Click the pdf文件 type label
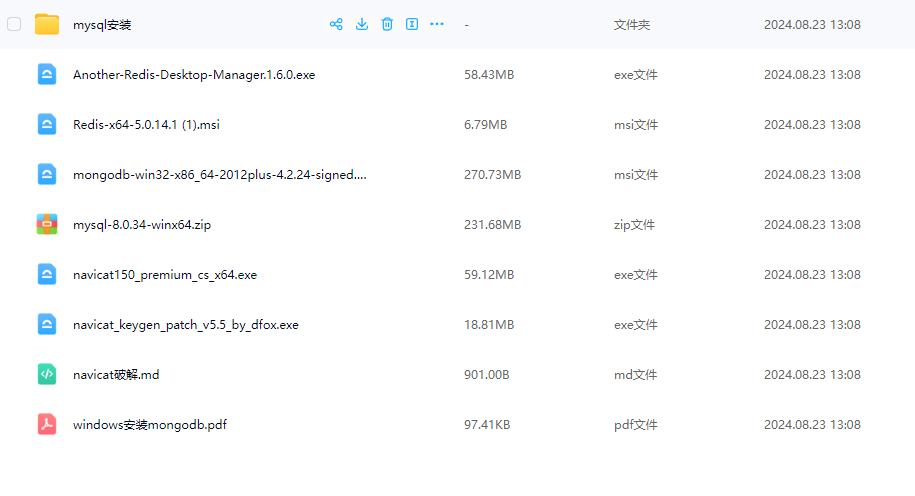Image resolution: width=915 pixels, height=496 pixels. coord(635,425)
